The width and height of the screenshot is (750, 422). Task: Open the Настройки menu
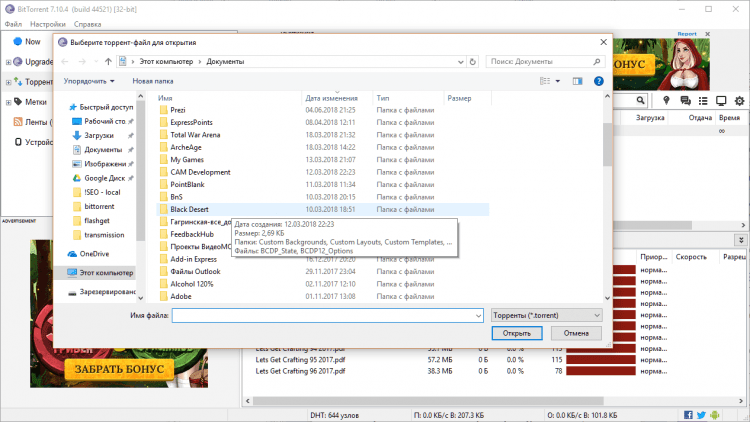[x=48, y=22]
